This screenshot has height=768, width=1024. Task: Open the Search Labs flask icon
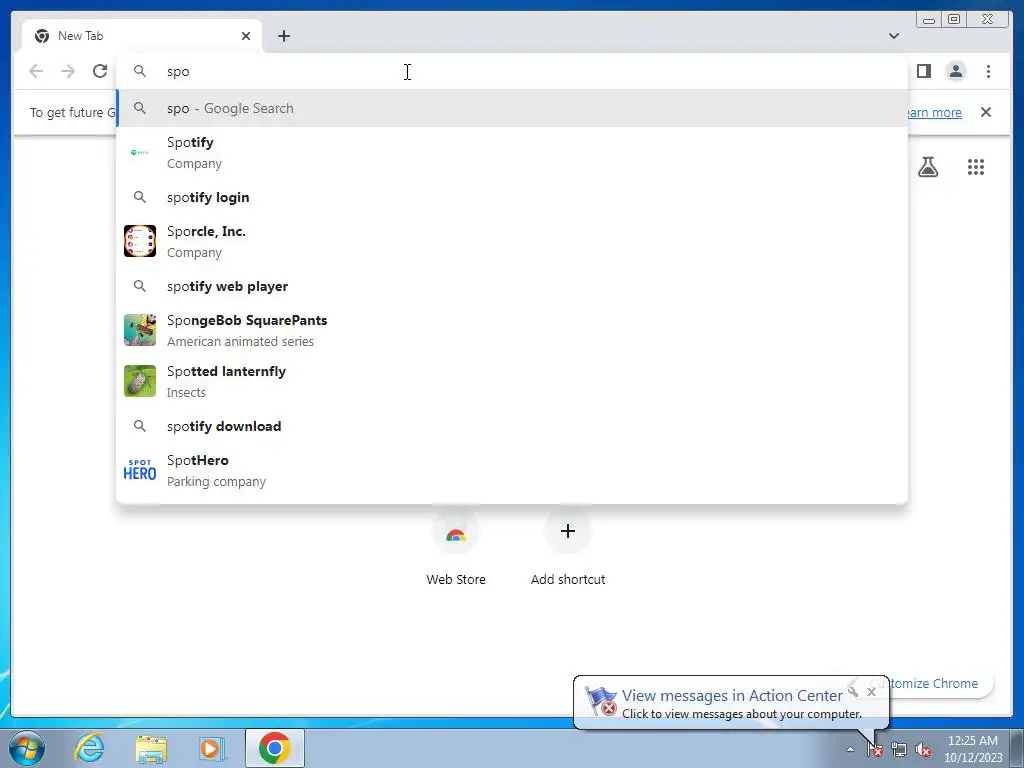click(928, 167)
